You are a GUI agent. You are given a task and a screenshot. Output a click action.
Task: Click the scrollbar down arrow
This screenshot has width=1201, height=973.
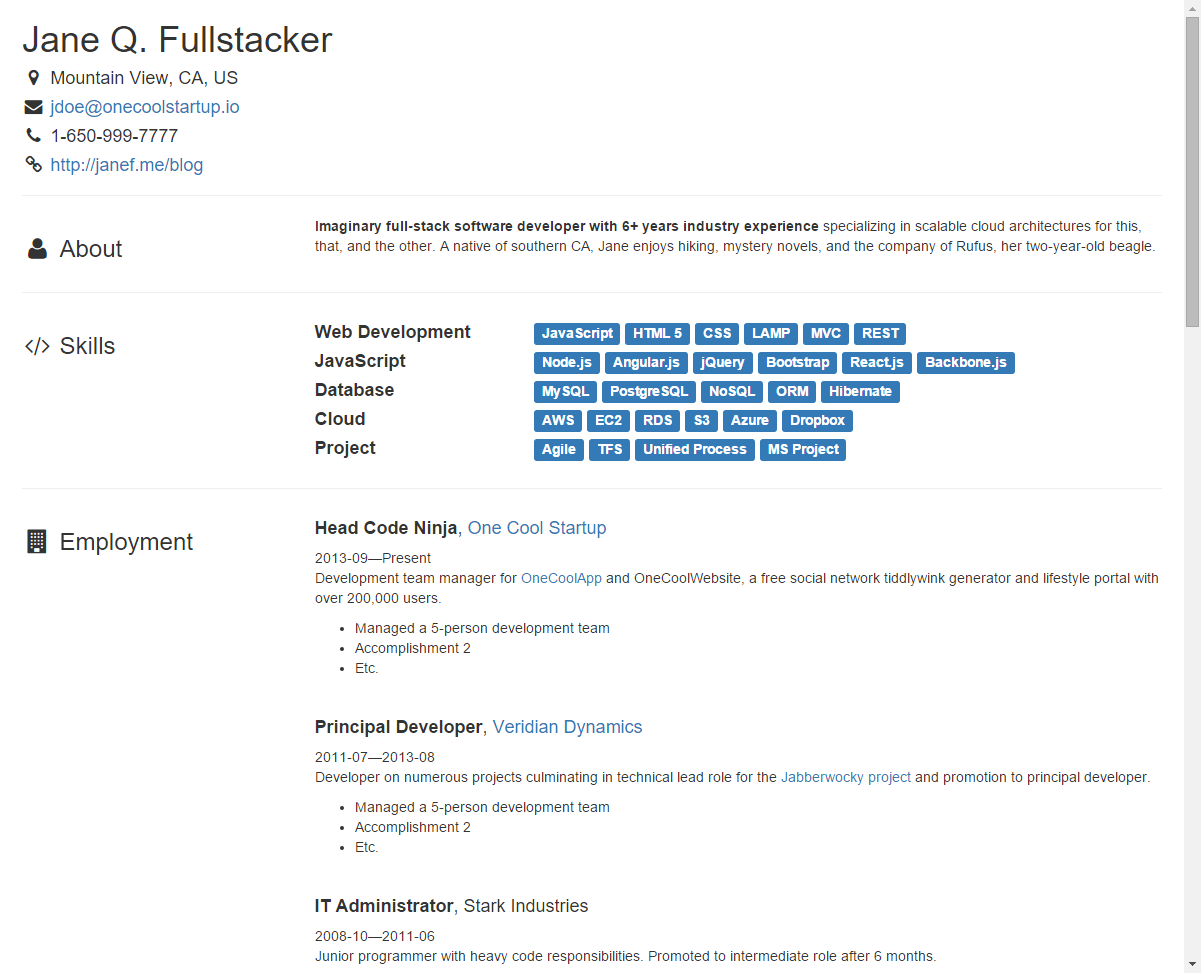pos(1192,965)
